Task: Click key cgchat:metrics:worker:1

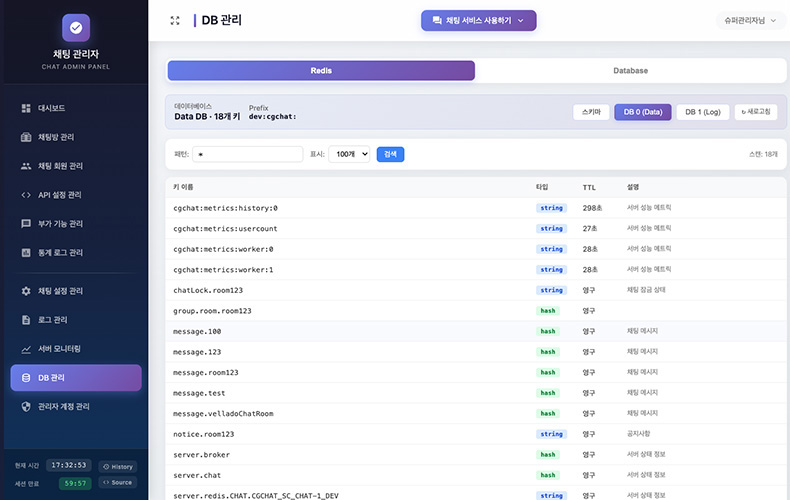Action: click(x=223, y=270)
